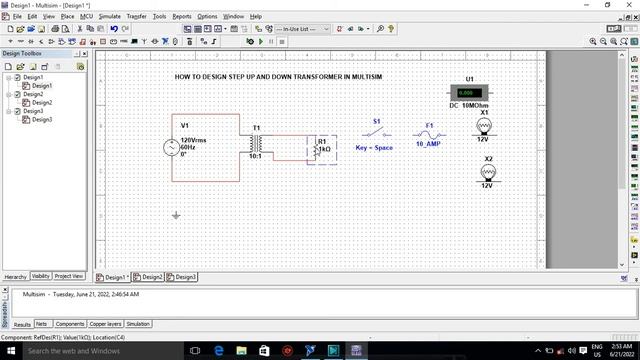The image size is (640, 360).
Task: Open help with the lightbulb icon
Action: [x=391, y=29]
